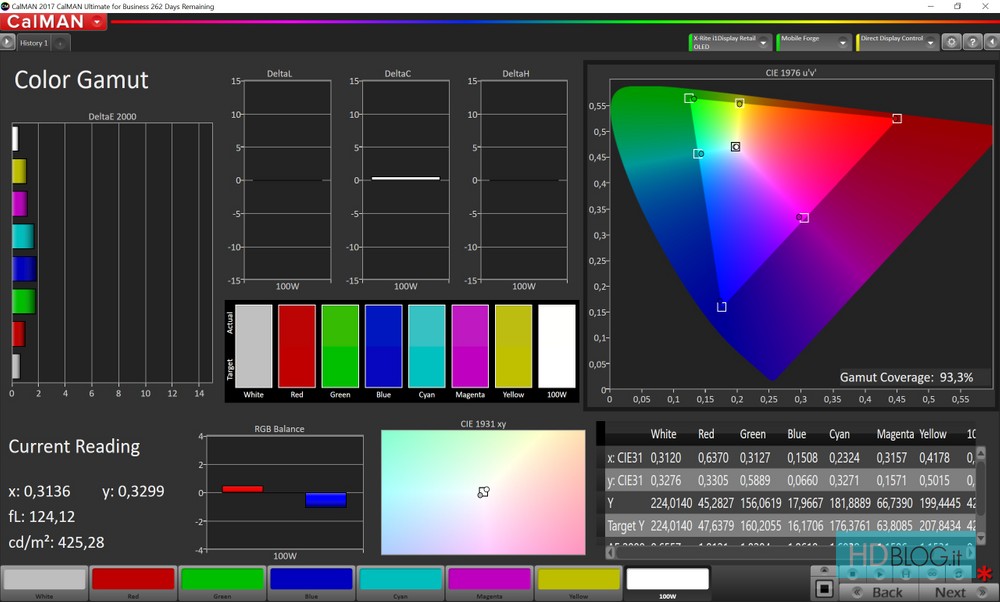The width and height of the screenshot is (1000, 602).
Task: Open the settings gear
Action: click(x=952, y=42)
